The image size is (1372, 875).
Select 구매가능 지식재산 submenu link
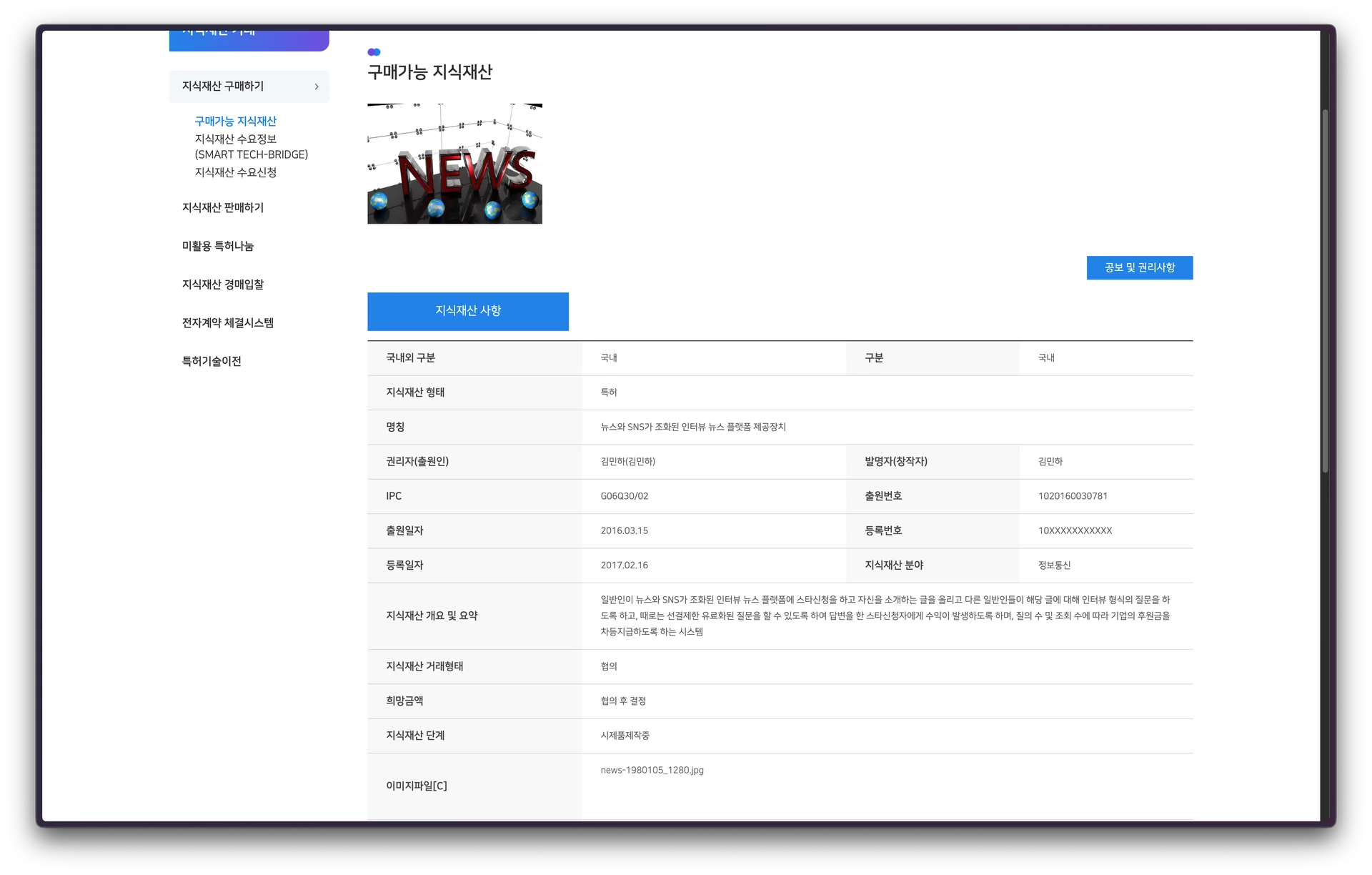[x=235, y=122]
